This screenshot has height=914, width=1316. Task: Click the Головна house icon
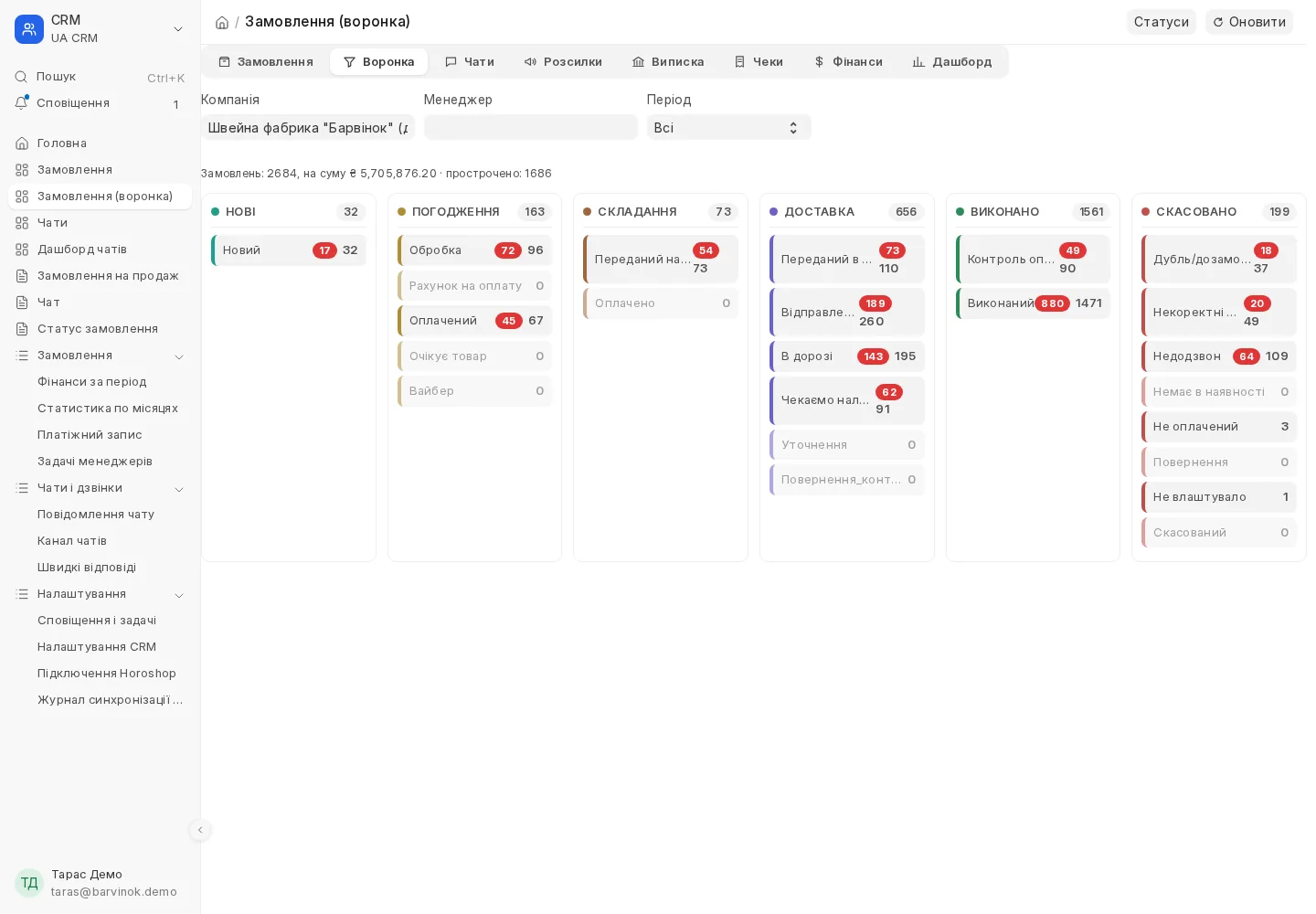click(x=22, y=143)
